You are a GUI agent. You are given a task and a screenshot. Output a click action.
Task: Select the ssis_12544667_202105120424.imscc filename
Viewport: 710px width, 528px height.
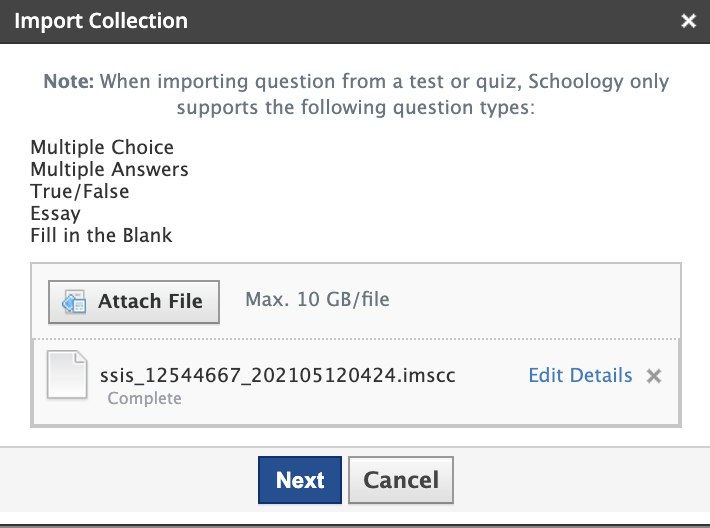coord(278,376)
